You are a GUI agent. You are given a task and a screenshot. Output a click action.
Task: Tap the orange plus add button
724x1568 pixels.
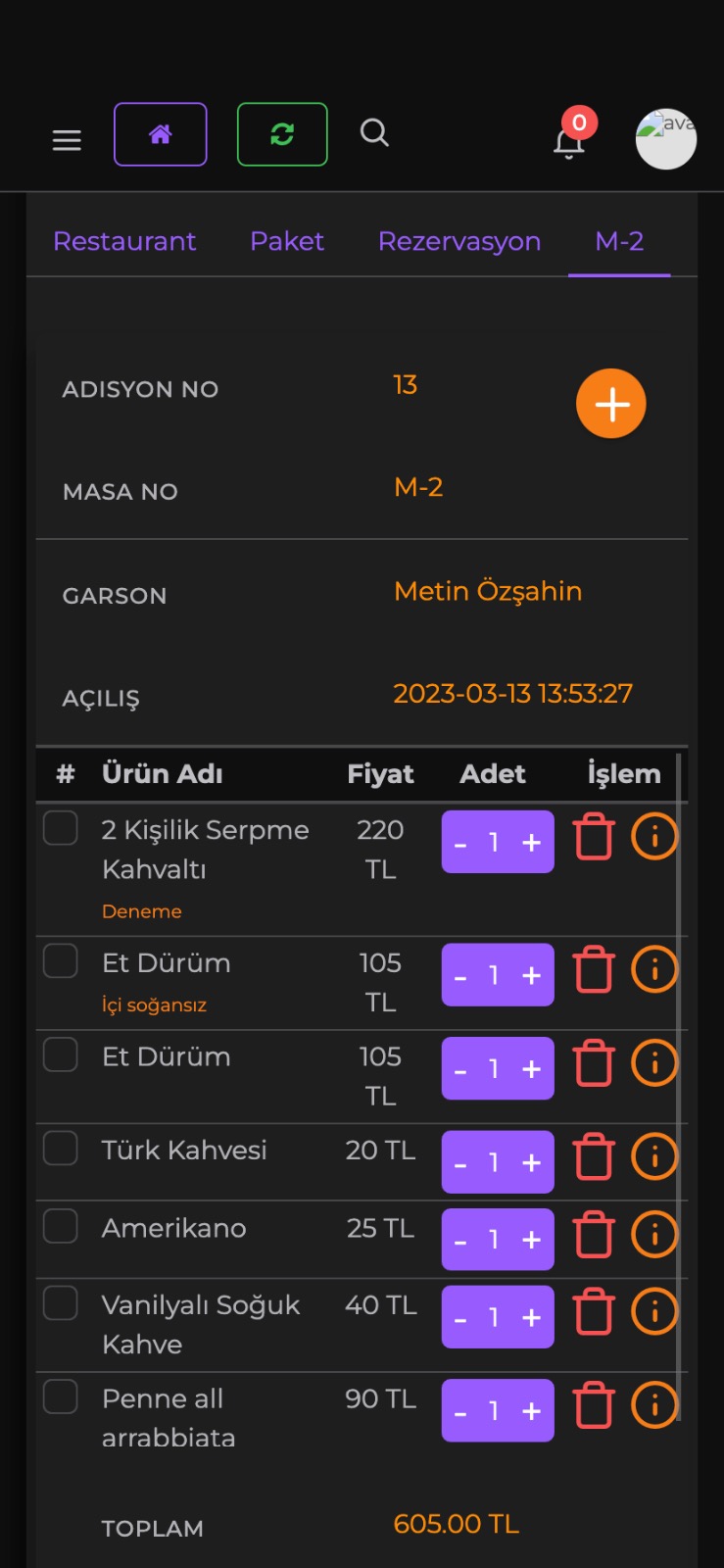click(610, 404)
